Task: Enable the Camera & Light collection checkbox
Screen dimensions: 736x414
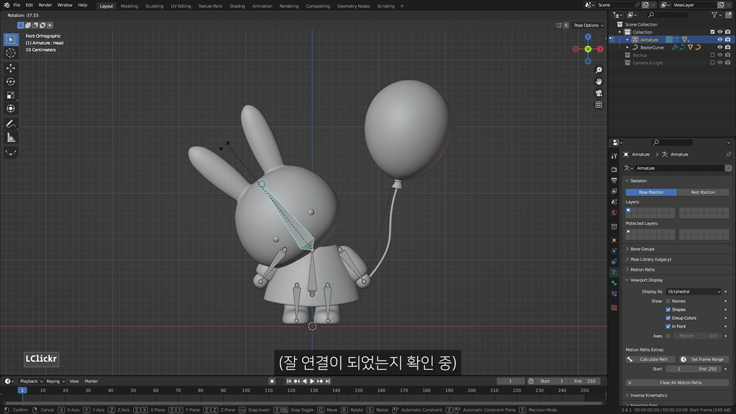Action: point(713,62)
